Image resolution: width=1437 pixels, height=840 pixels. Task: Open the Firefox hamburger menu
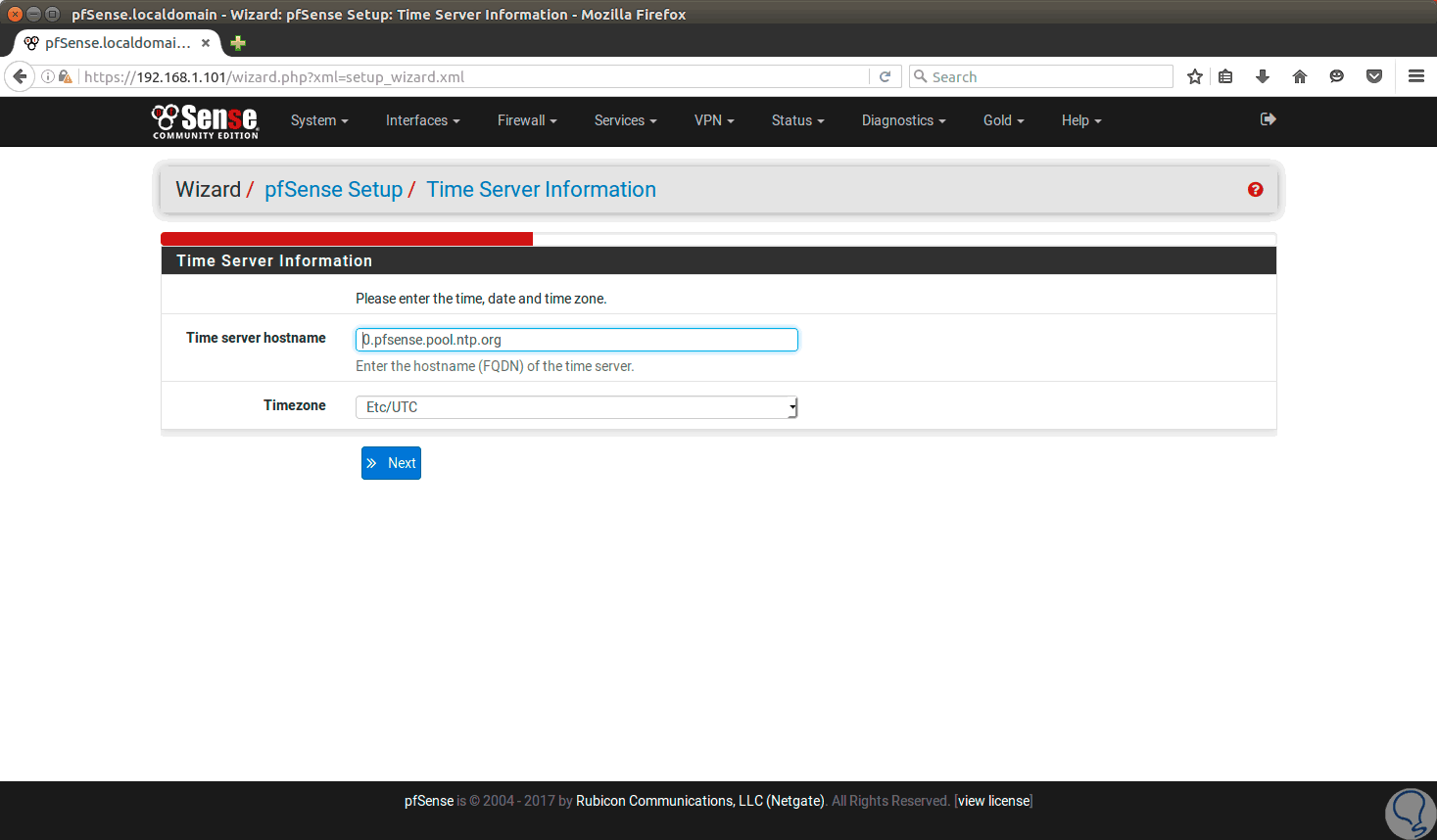(1416, 76)
